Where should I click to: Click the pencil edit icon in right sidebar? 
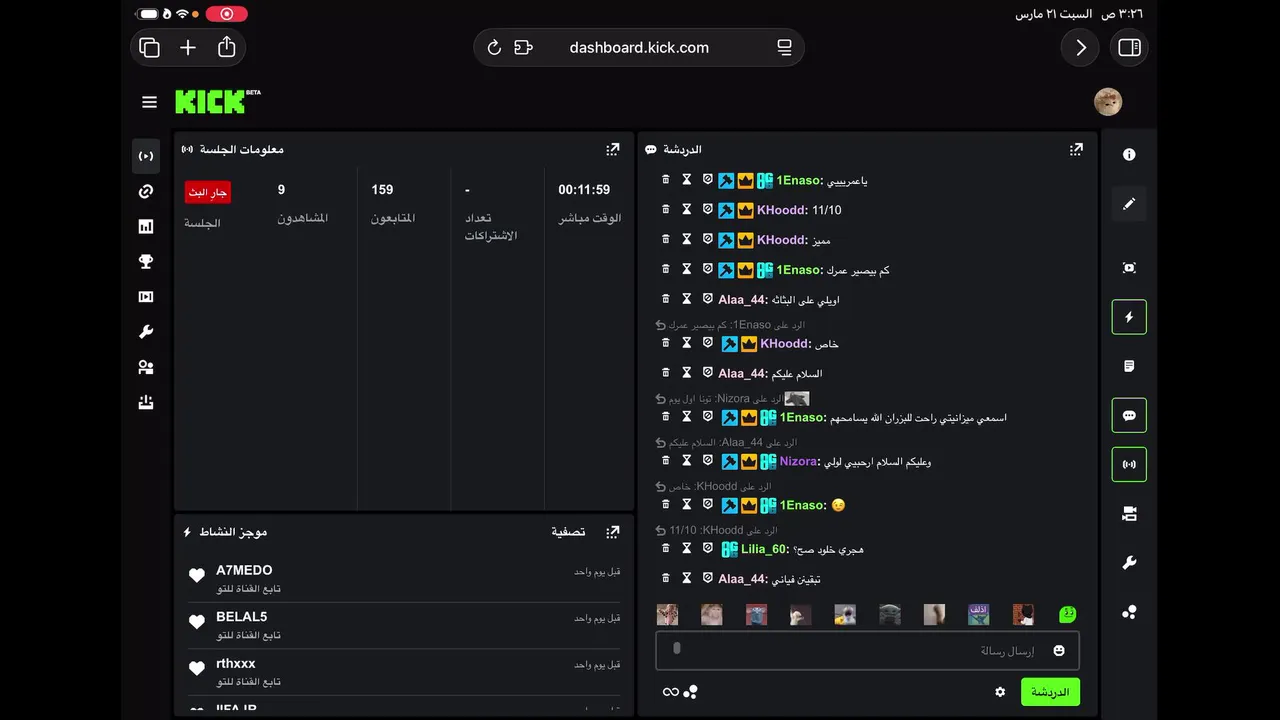pos(1129,204)
